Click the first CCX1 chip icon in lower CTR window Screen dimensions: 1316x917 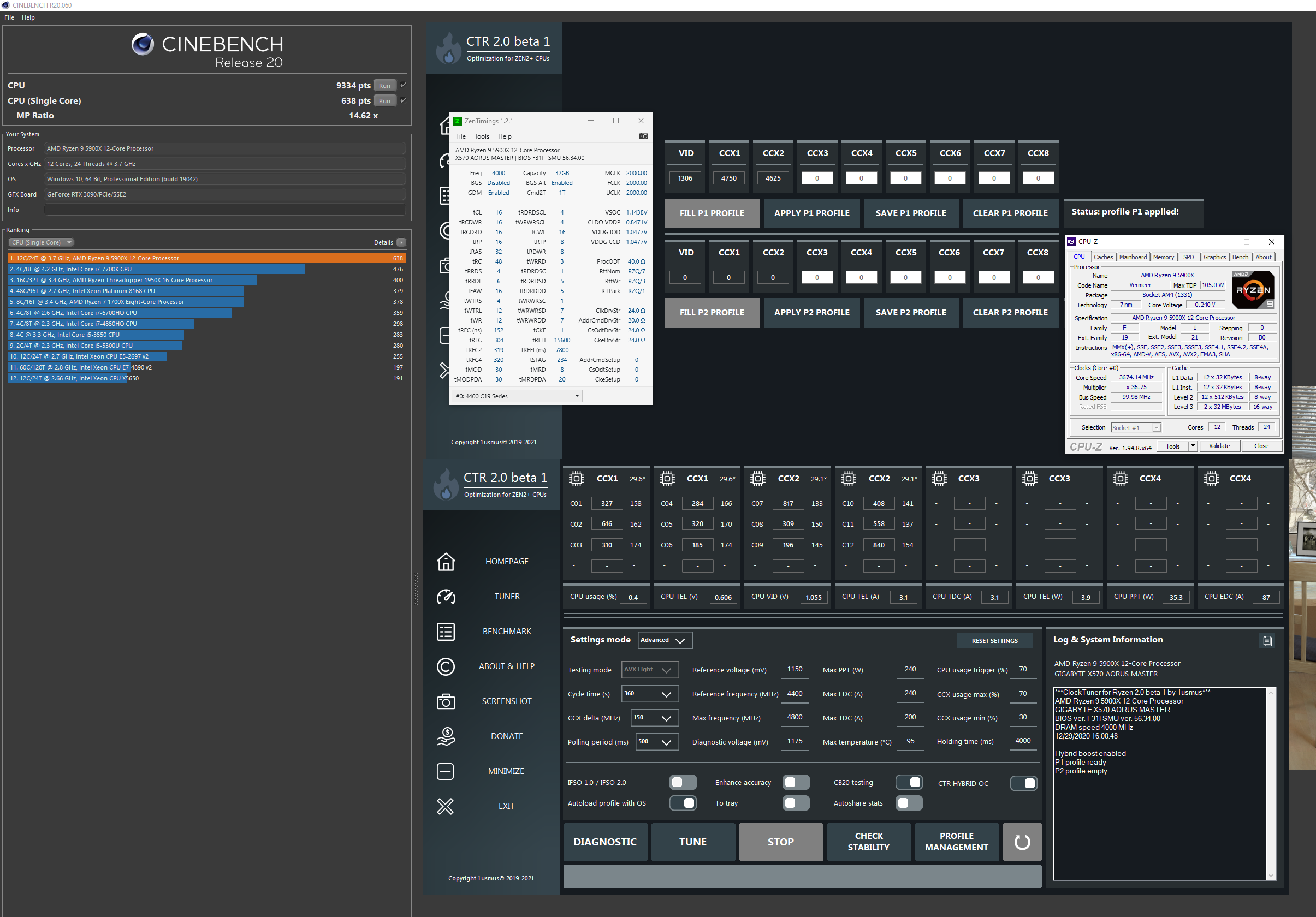[576, 478]
